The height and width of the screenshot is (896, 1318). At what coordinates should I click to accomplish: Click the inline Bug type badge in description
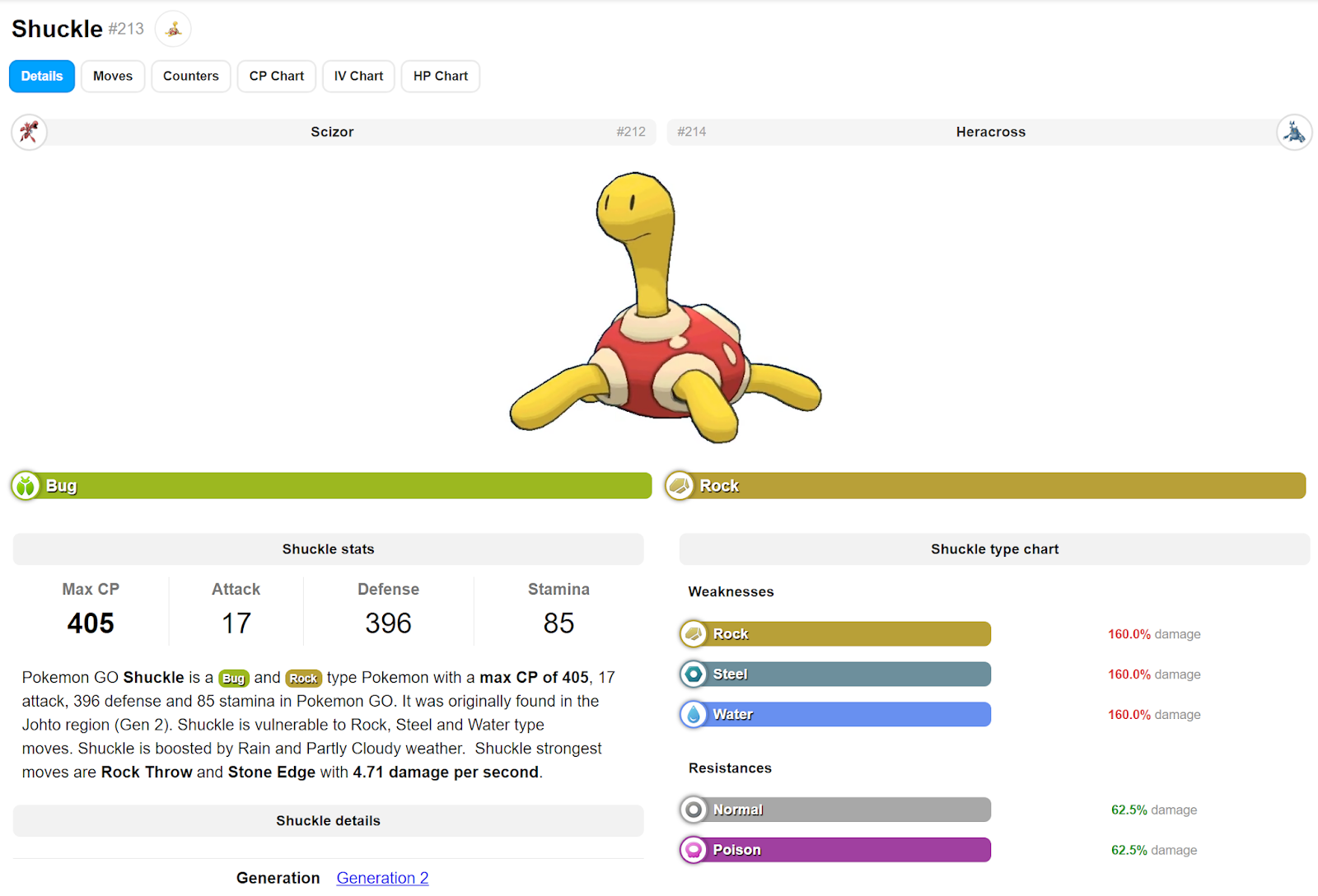234,679
